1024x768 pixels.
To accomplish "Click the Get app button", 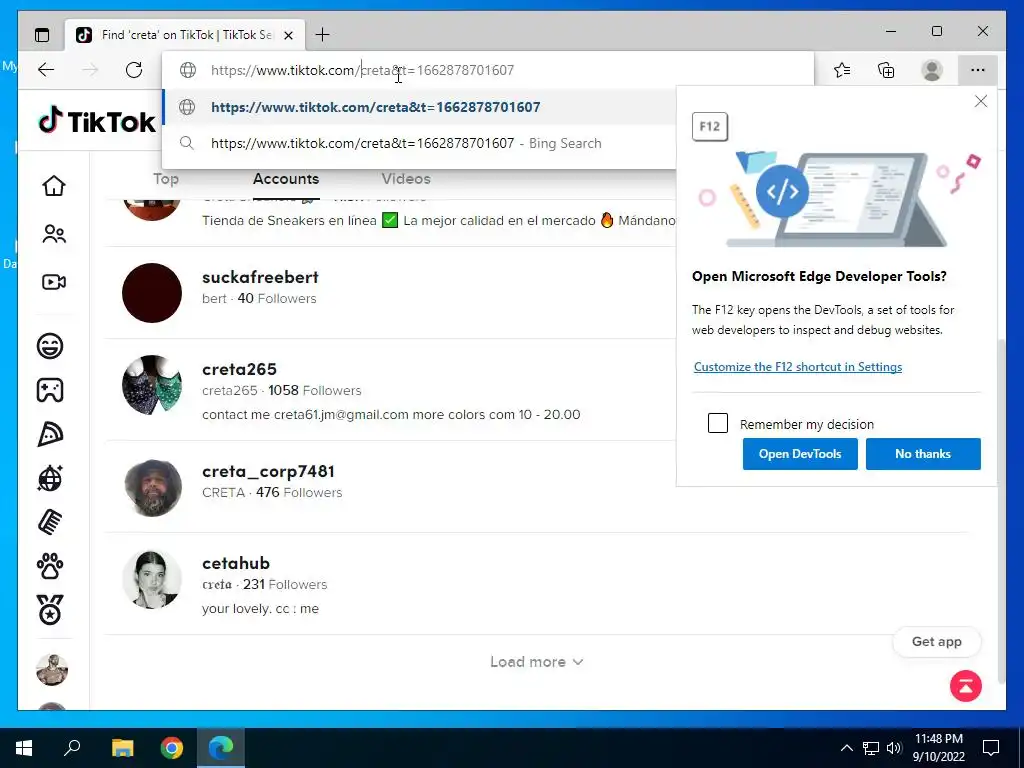I will [x=936, y=642].
